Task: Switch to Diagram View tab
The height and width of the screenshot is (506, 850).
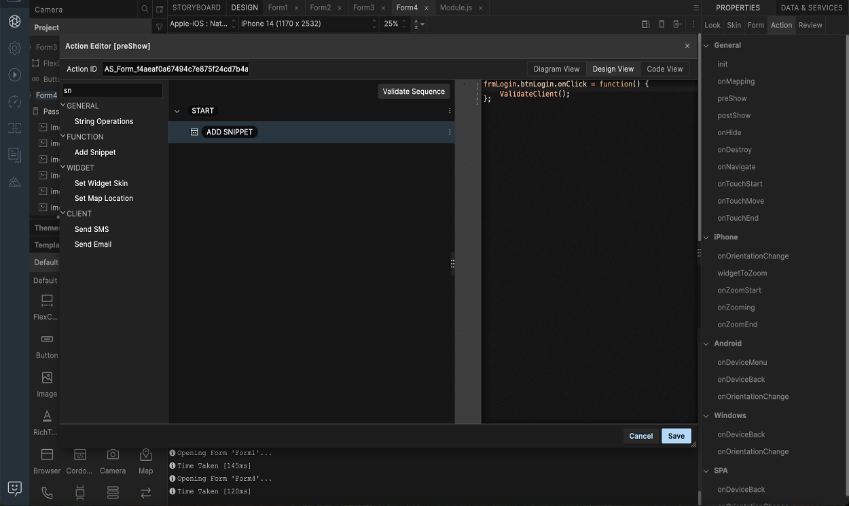Action: 556,69
